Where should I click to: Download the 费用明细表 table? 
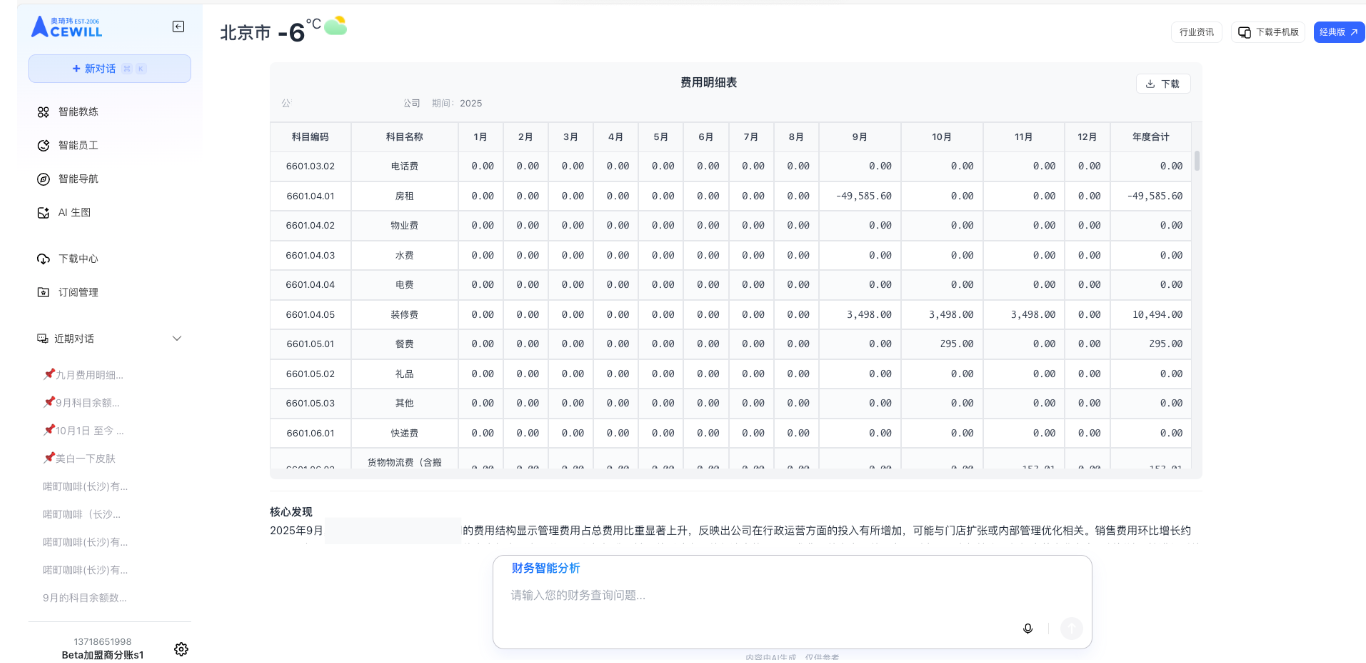pyautogui.click(x=1162, y=84)
